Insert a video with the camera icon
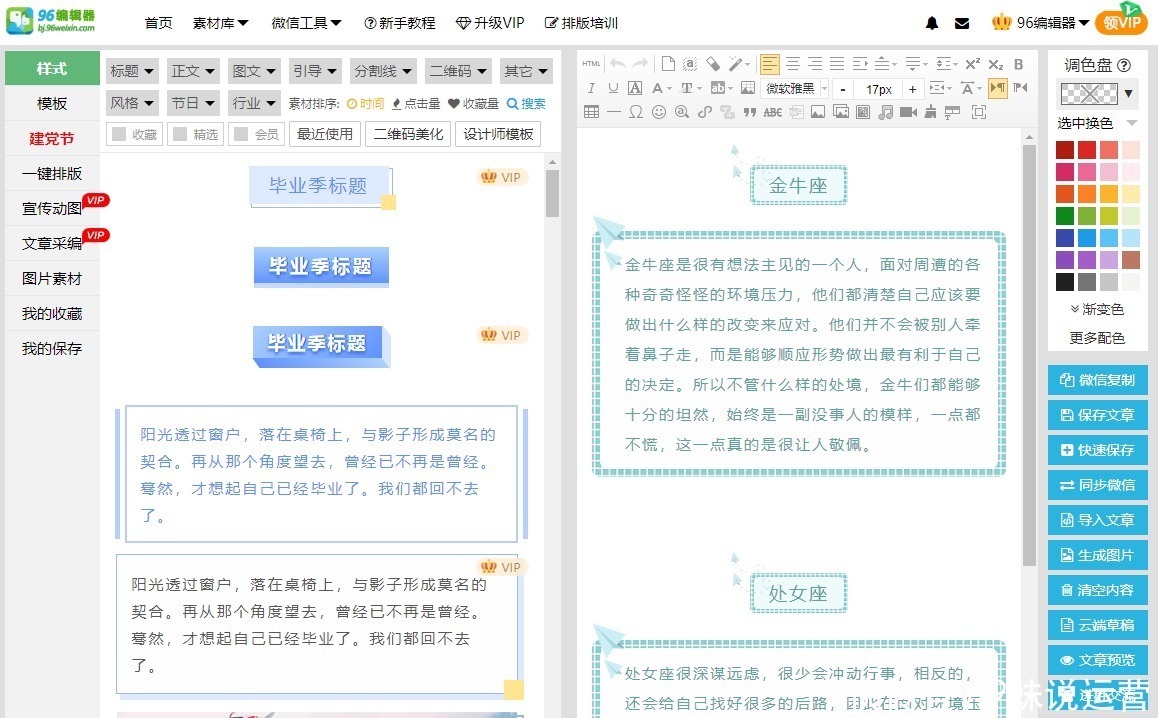The height and width of the screenshot is (718, 1158). [907, 112]
